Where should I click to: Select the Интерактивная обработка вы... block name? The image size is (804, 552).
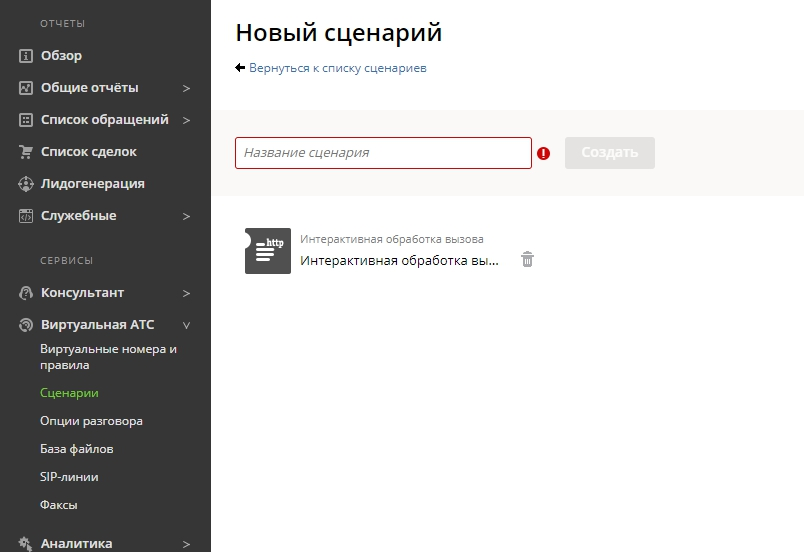[x=399, y=261]
